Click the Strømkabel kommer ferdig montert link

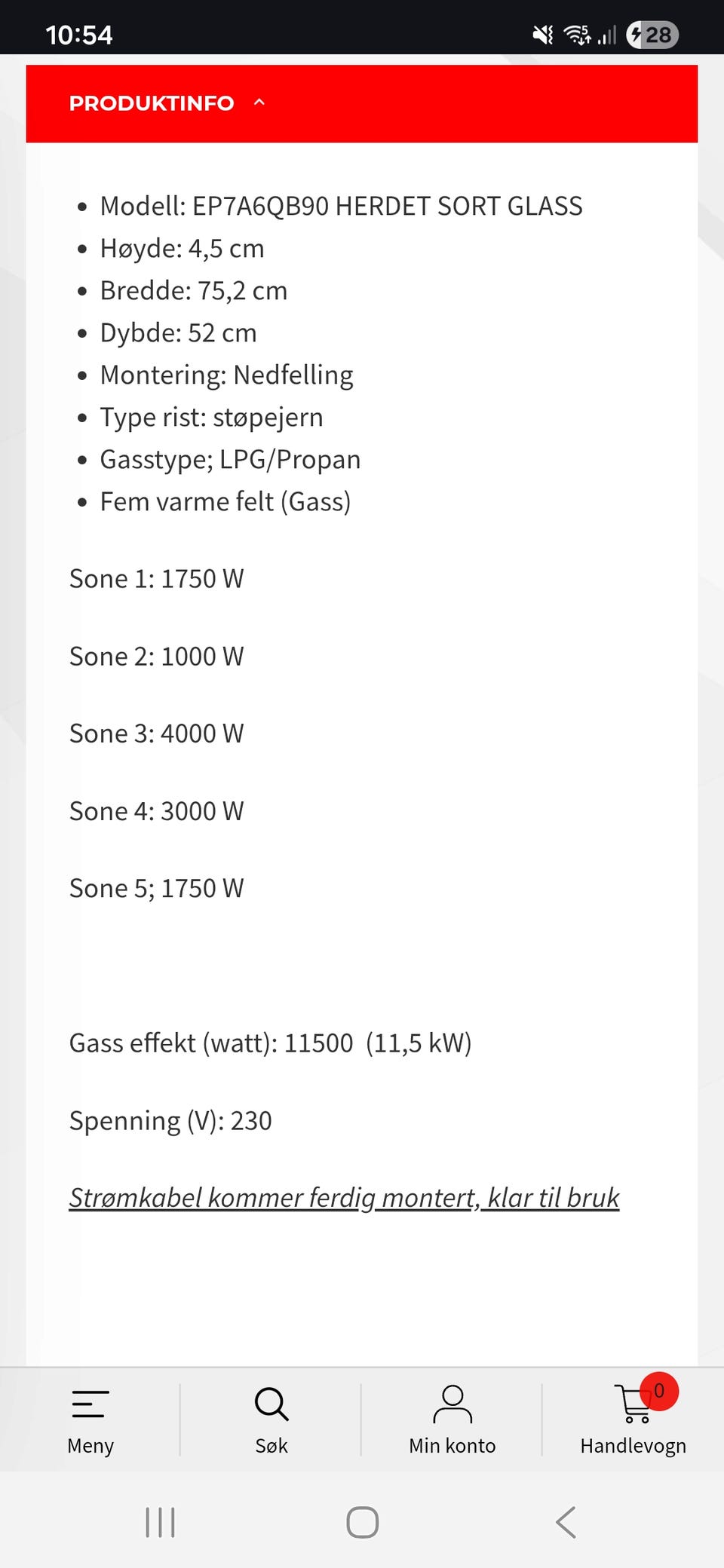point(344,1197)
